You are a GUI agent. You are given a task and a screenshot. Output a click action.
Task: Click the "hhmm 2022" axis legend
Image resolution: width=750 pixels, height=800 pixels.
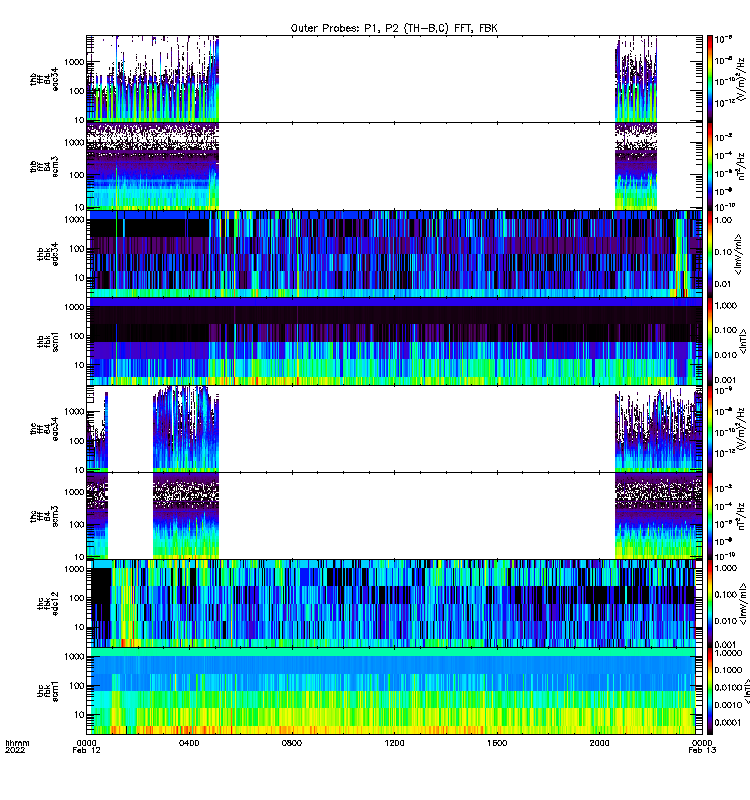coord(17,746)
